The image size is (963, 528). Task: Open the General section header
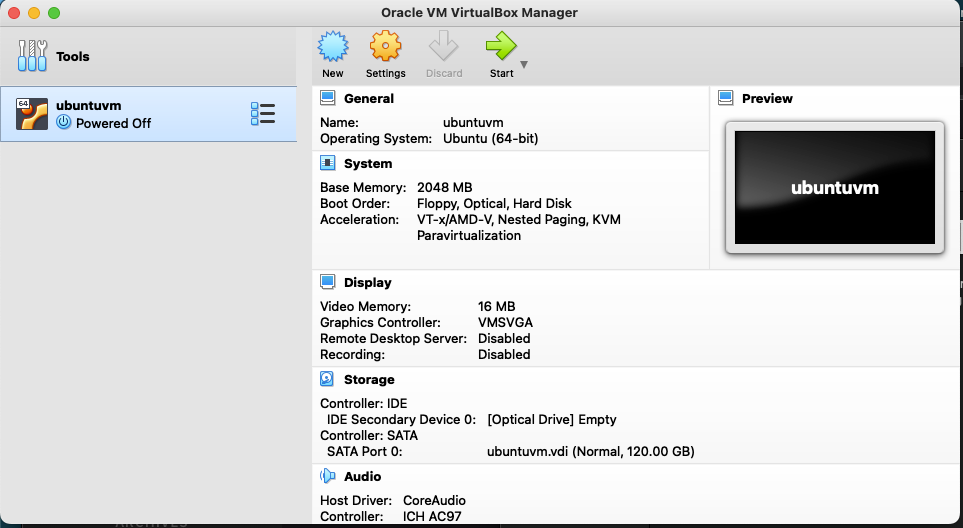click(368, 98)
